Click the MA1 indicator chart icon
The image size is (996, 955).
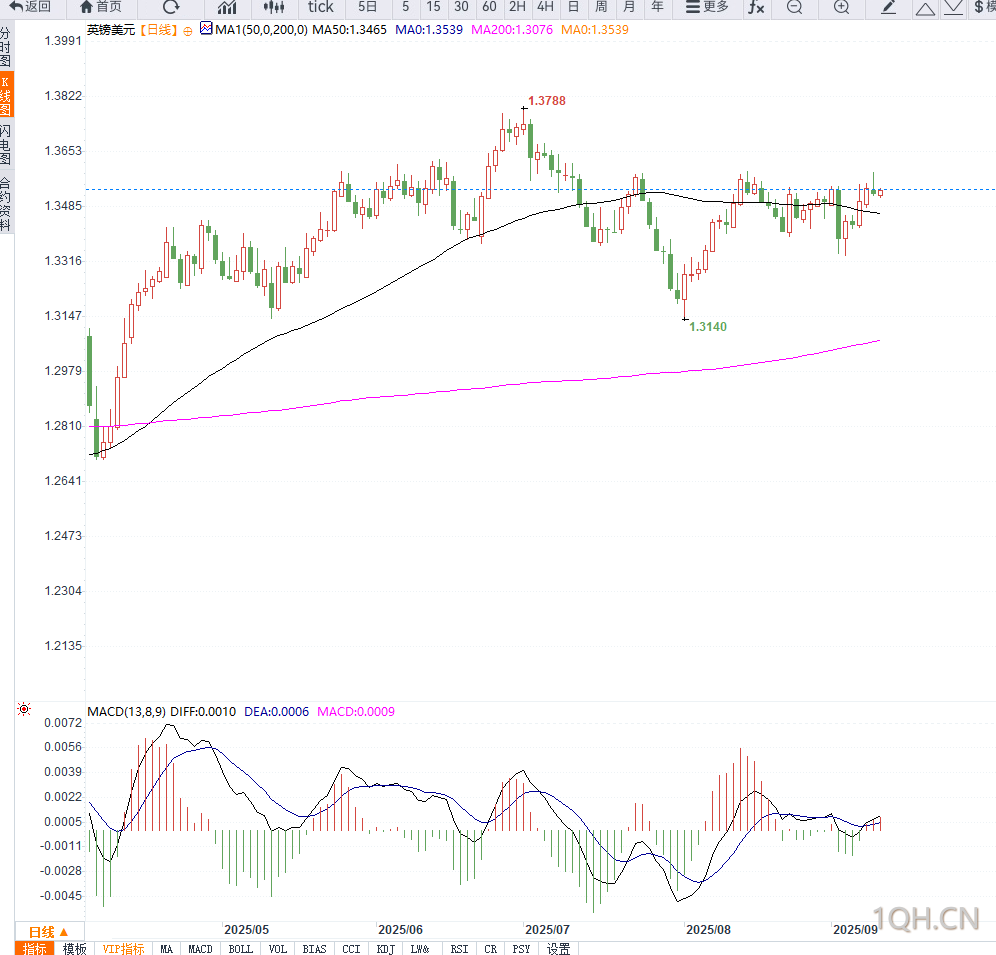click(x=206, y=29)
